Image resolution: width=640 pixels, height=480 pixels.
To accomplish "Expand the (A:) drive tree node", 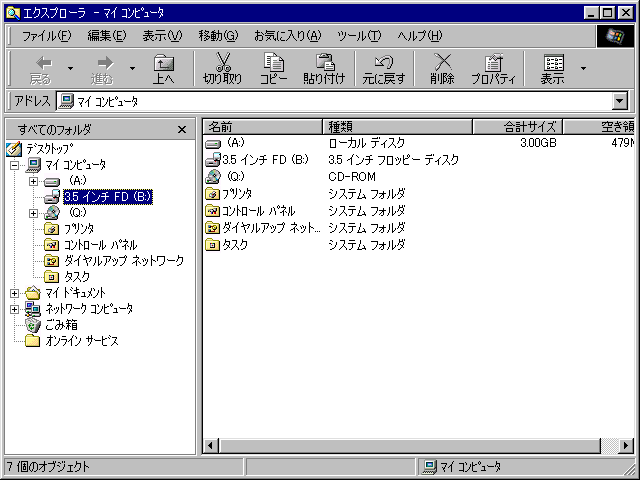I will coord(33,181).
